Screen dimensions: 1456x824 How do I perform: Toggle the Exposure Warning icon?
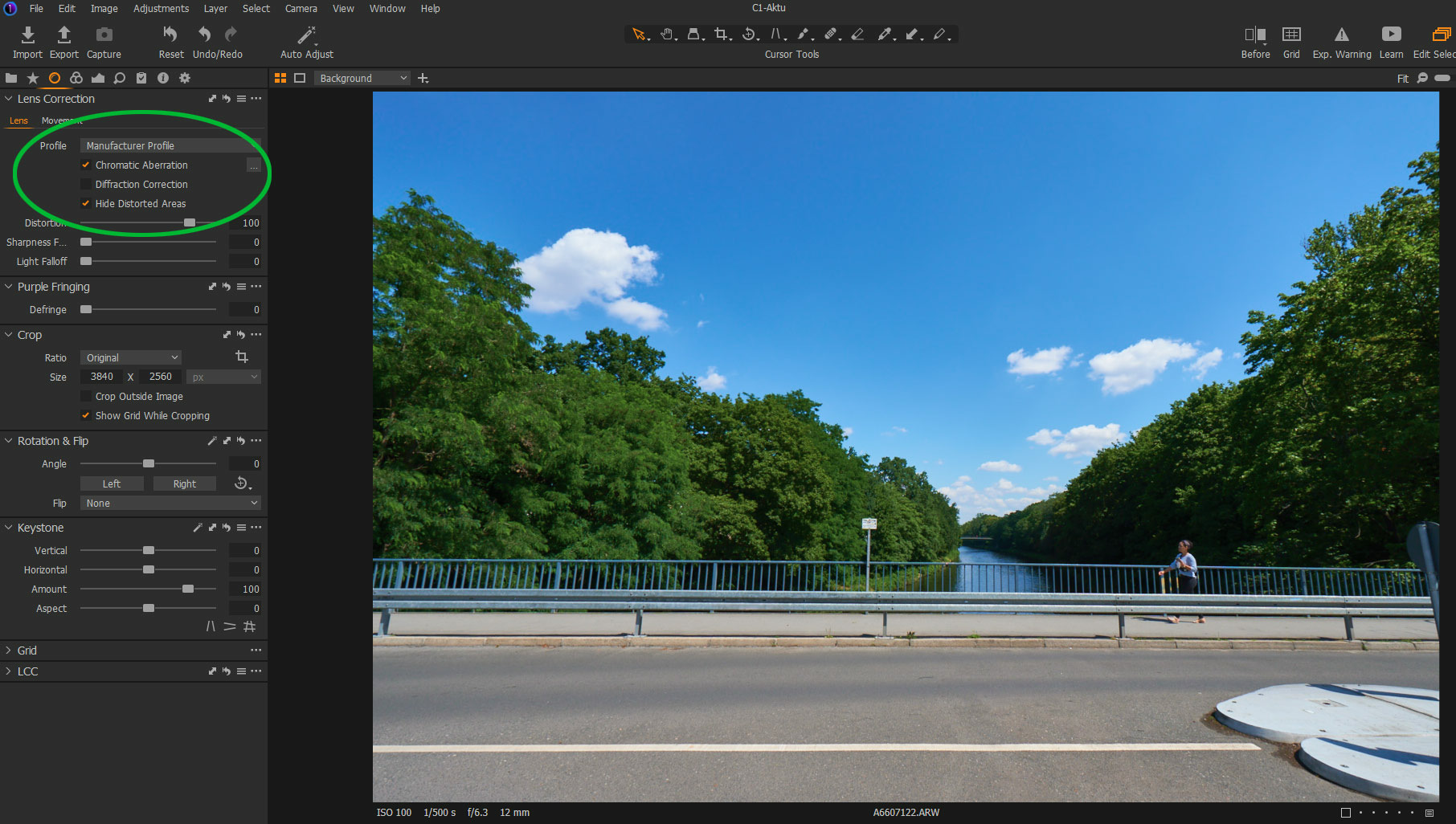click(1341, 35)
